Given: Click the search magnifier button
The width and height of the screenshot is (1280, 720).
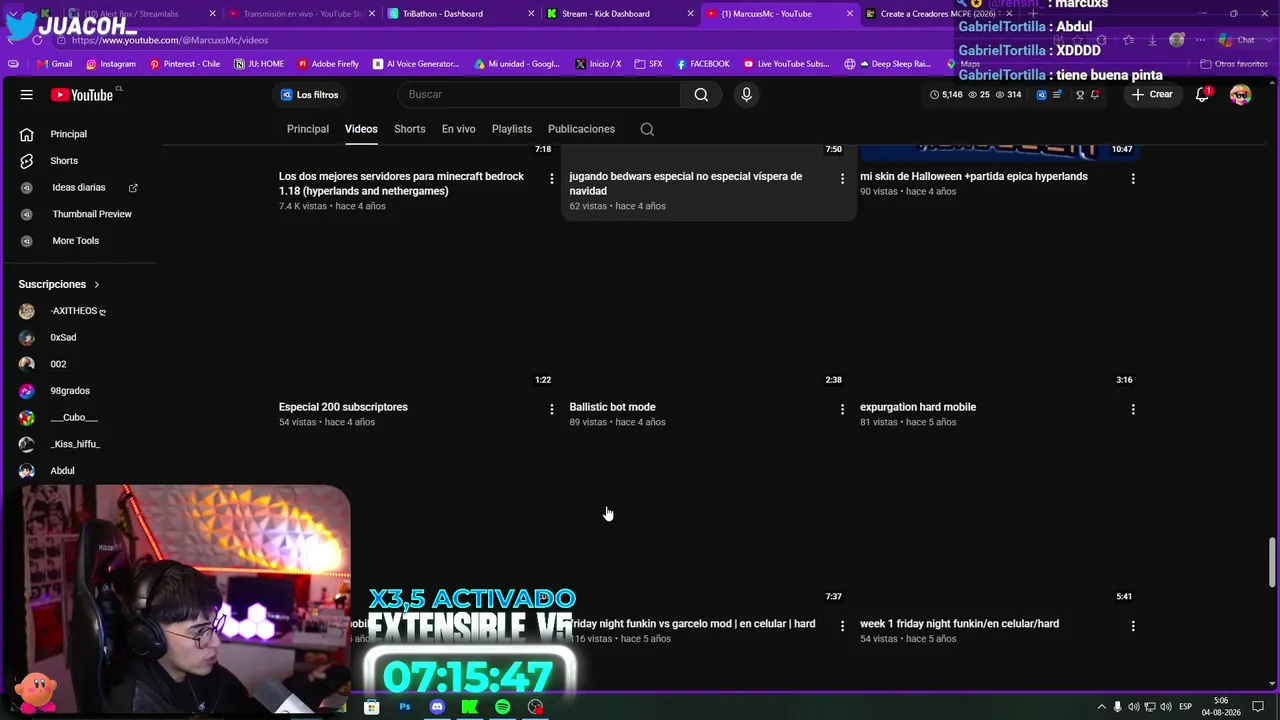Looking at the screenshot, I should coord(701,95).
